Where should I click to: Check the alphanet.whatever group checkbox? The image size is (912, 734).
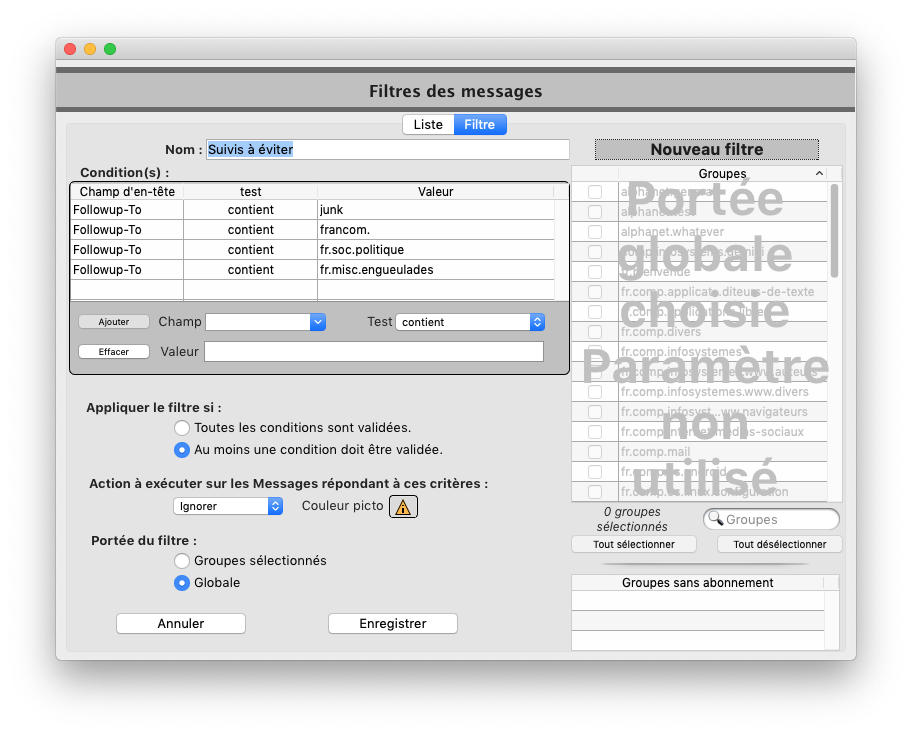click(594, 231)
